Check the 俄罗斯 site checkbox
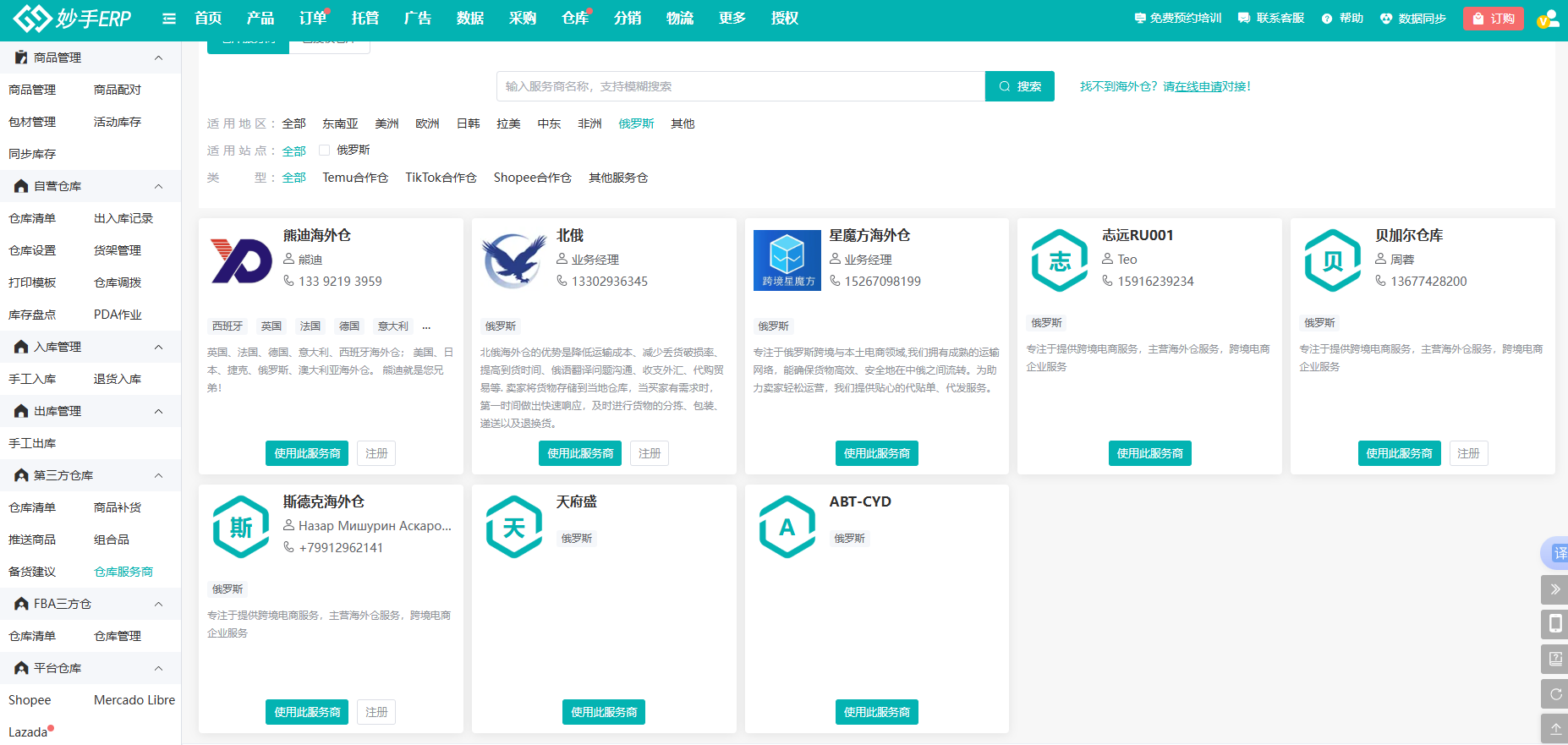Screen dimensions: 1568x745 (324, 151)
